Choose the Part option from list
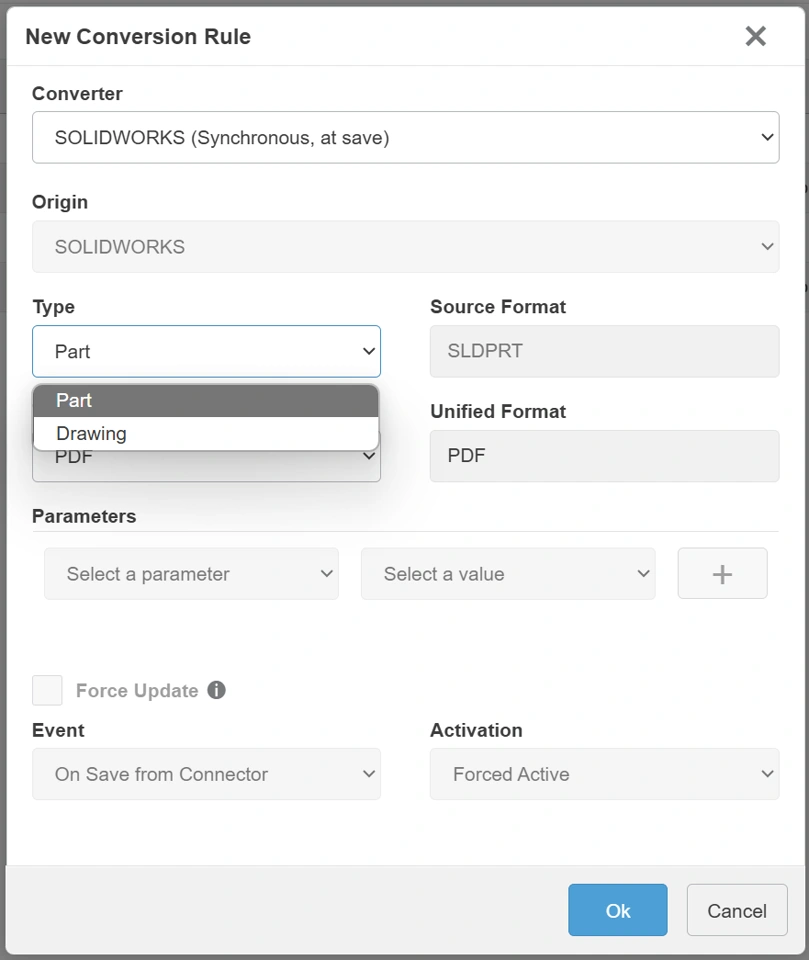The image size is (809, 960). pyautogui.click(x=206, y=401)
